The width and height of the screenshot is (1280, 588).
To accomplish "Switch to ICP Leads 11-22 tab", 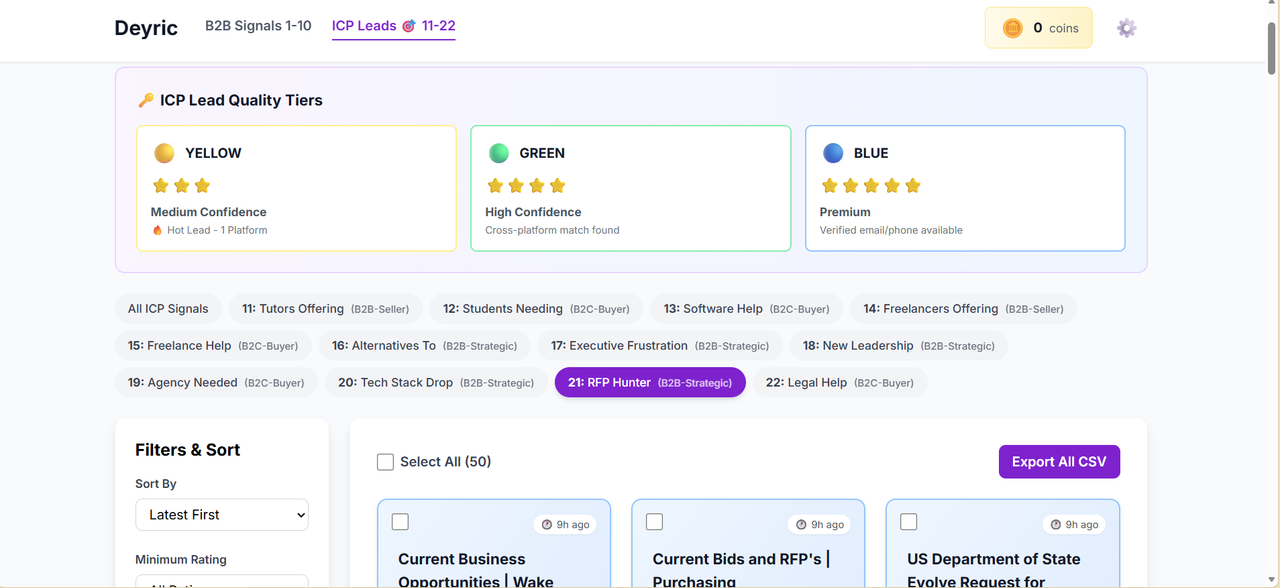I will click(x=394, y=26).
